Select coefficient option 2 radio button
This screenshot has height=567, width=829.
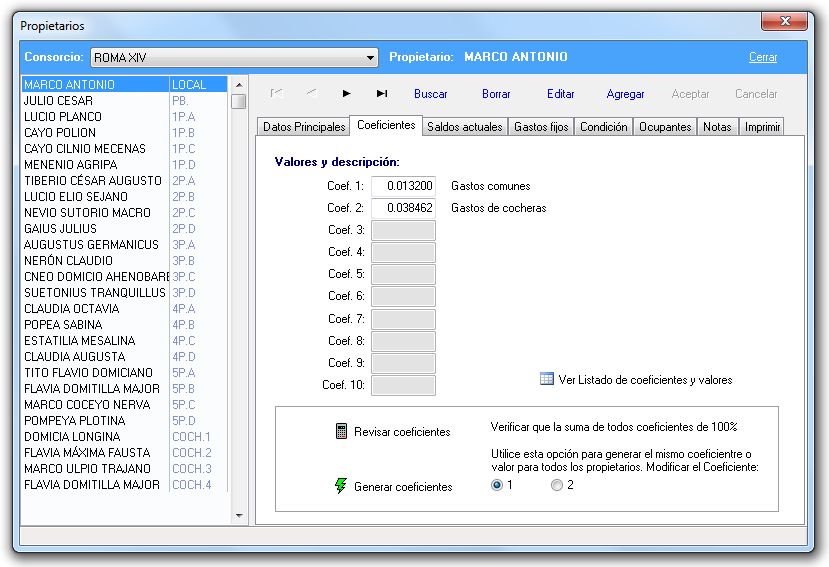tap(557, 485)
